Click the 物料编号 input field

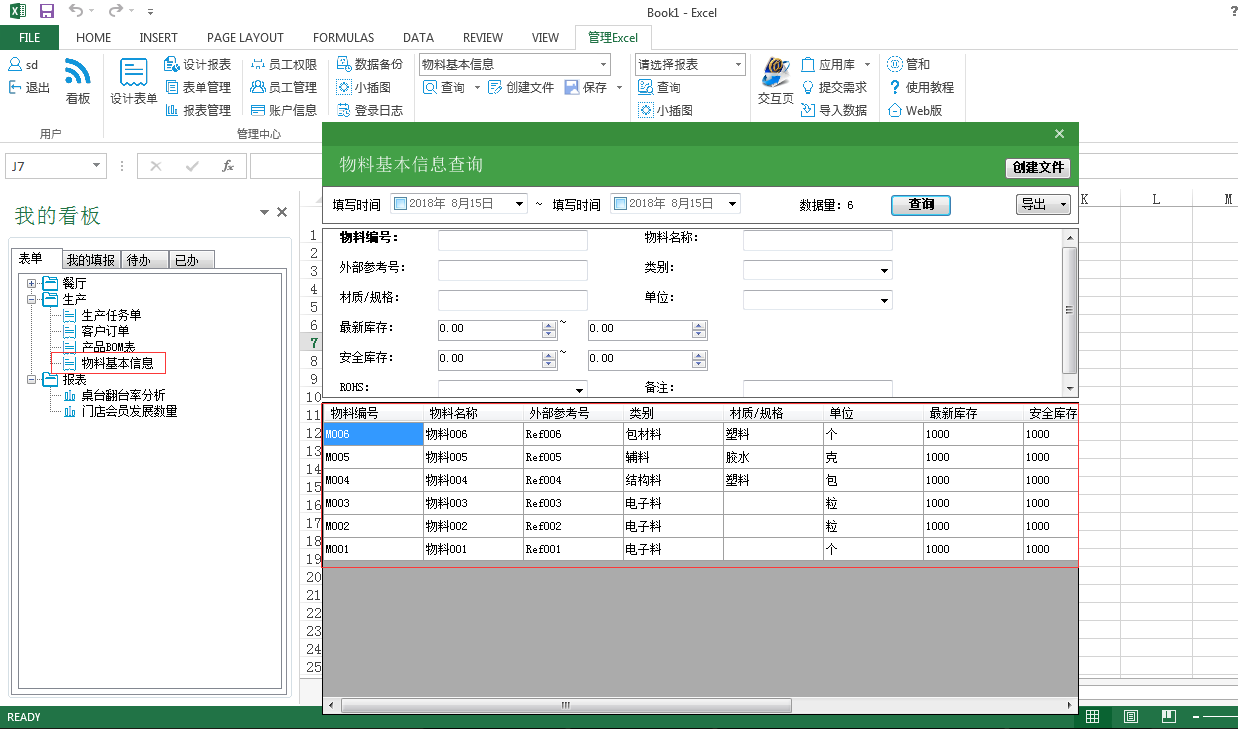pyautogui.click(x=513, y=240)
